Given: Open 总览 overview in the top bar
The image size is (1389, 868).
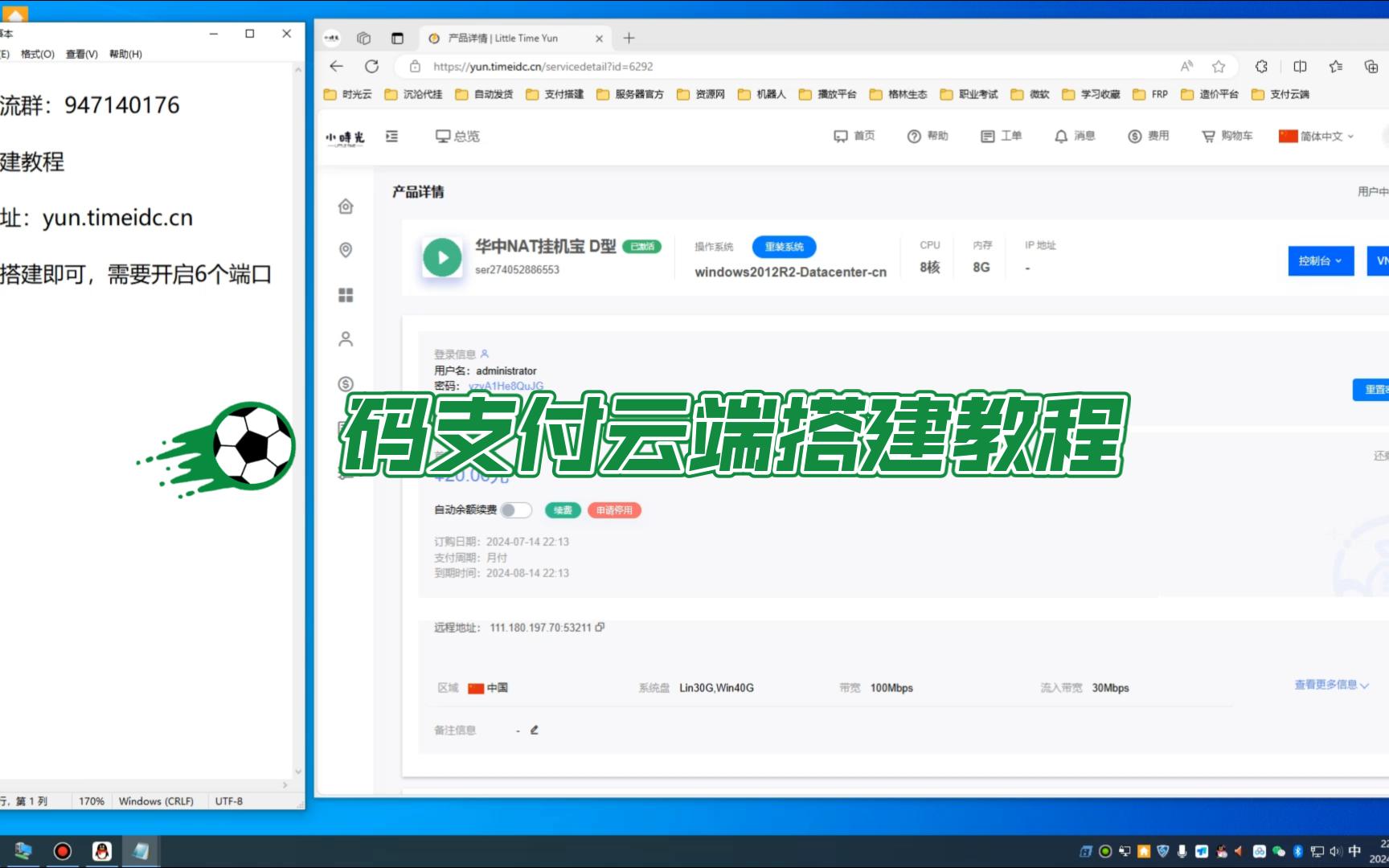Looking at the screenshot, I should click(457, 137).
